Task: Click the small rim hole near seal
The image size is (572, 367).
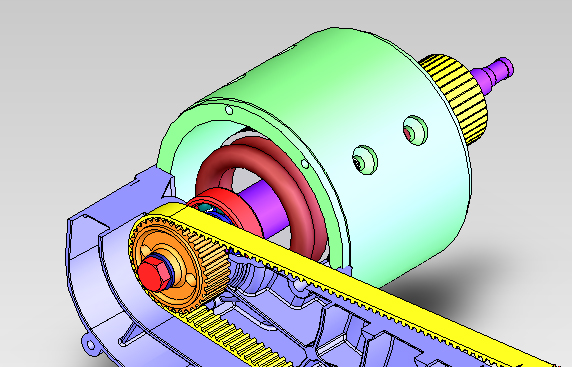Action: pyautogui.click(x=305, y=164)
